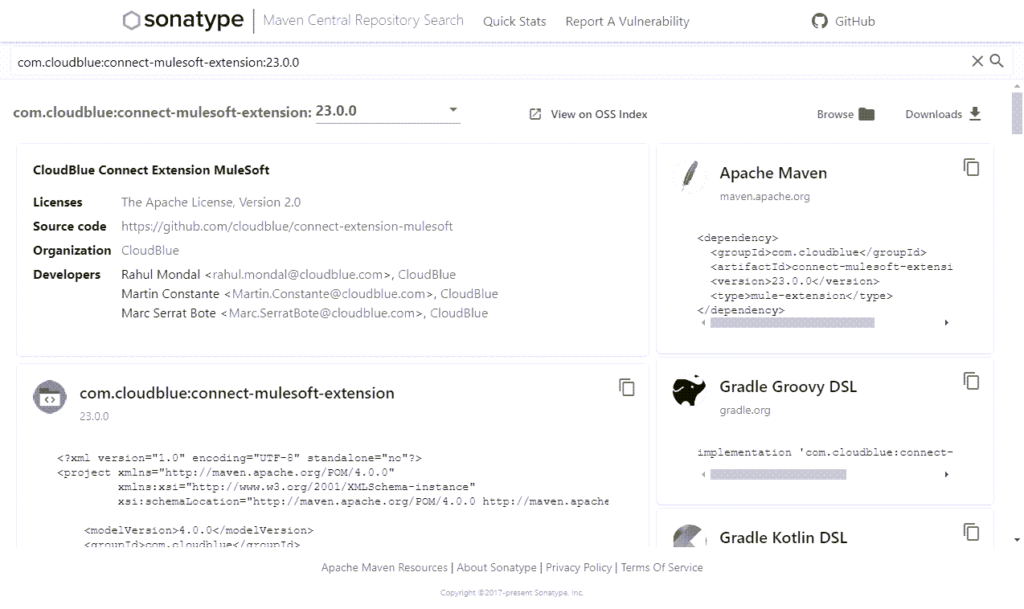Click the Apache Maven card heading
Viewport: 1024px width, 609px height.
pyautogui.click(x=773, y=173)
